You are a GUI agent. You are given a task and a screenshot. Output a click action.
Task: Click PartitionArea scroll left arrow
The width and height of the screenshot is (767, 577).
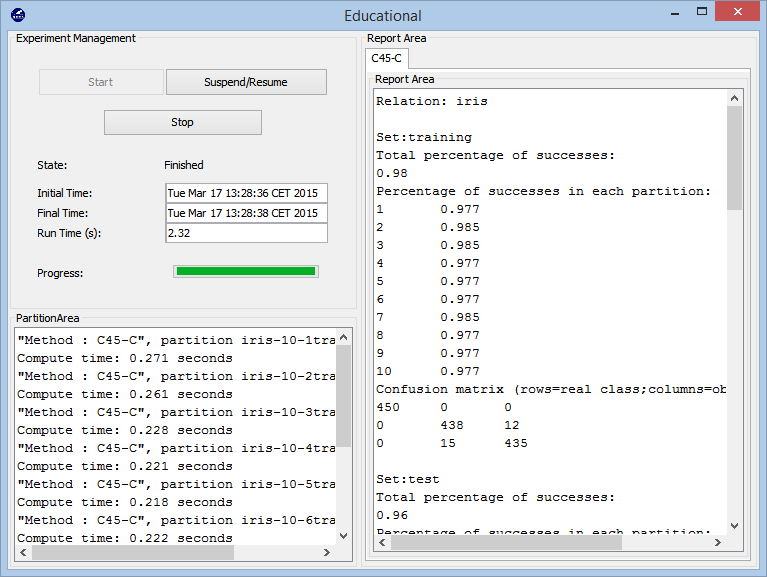23,552
